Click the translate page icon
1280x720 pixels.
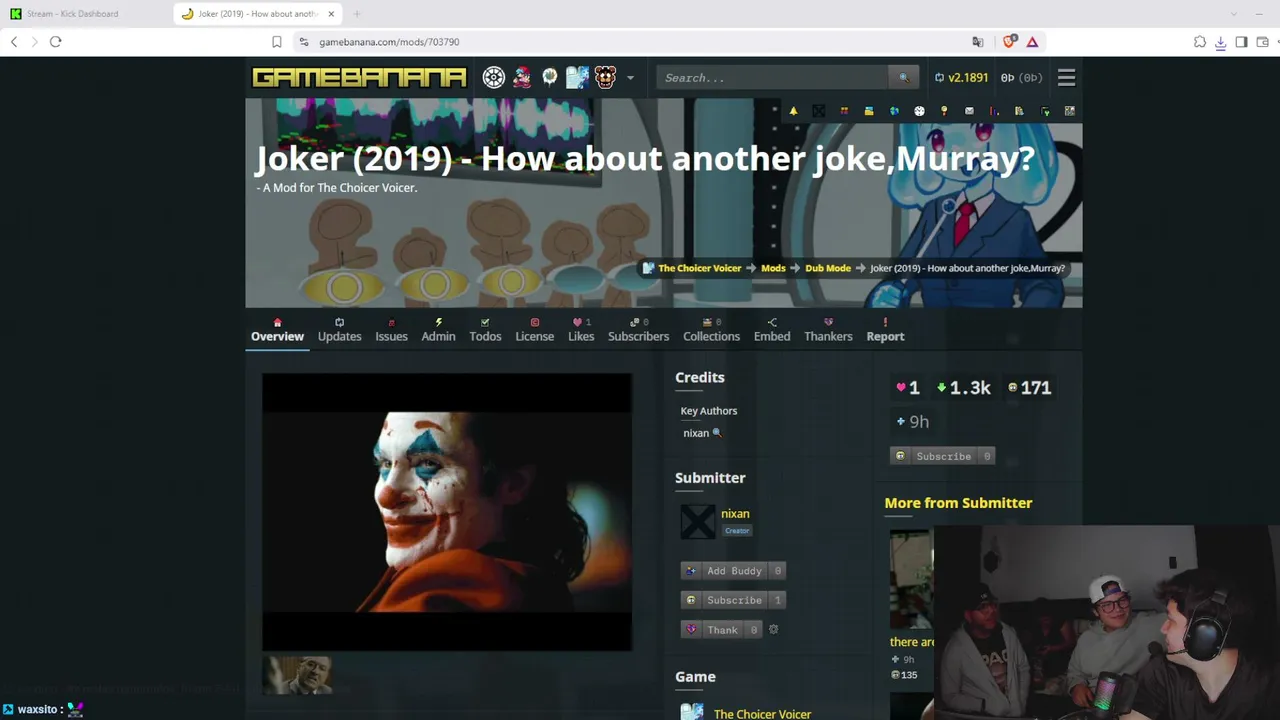pyautogui.click(x=978, y=42)
